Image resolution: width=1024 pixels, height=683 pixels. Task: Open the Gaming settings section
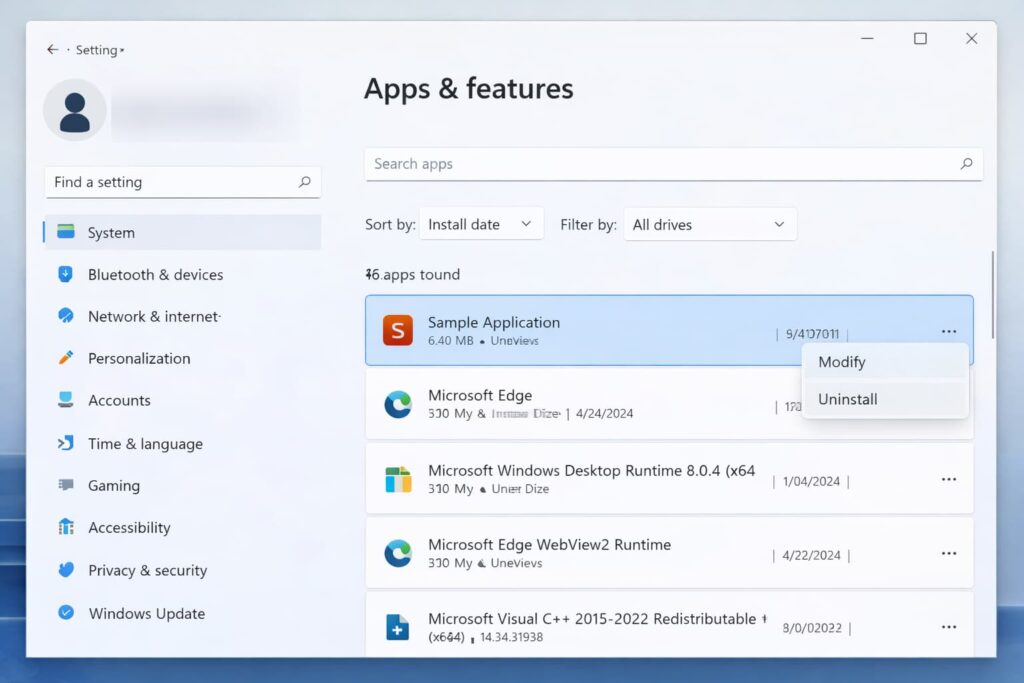coord(114,485)
